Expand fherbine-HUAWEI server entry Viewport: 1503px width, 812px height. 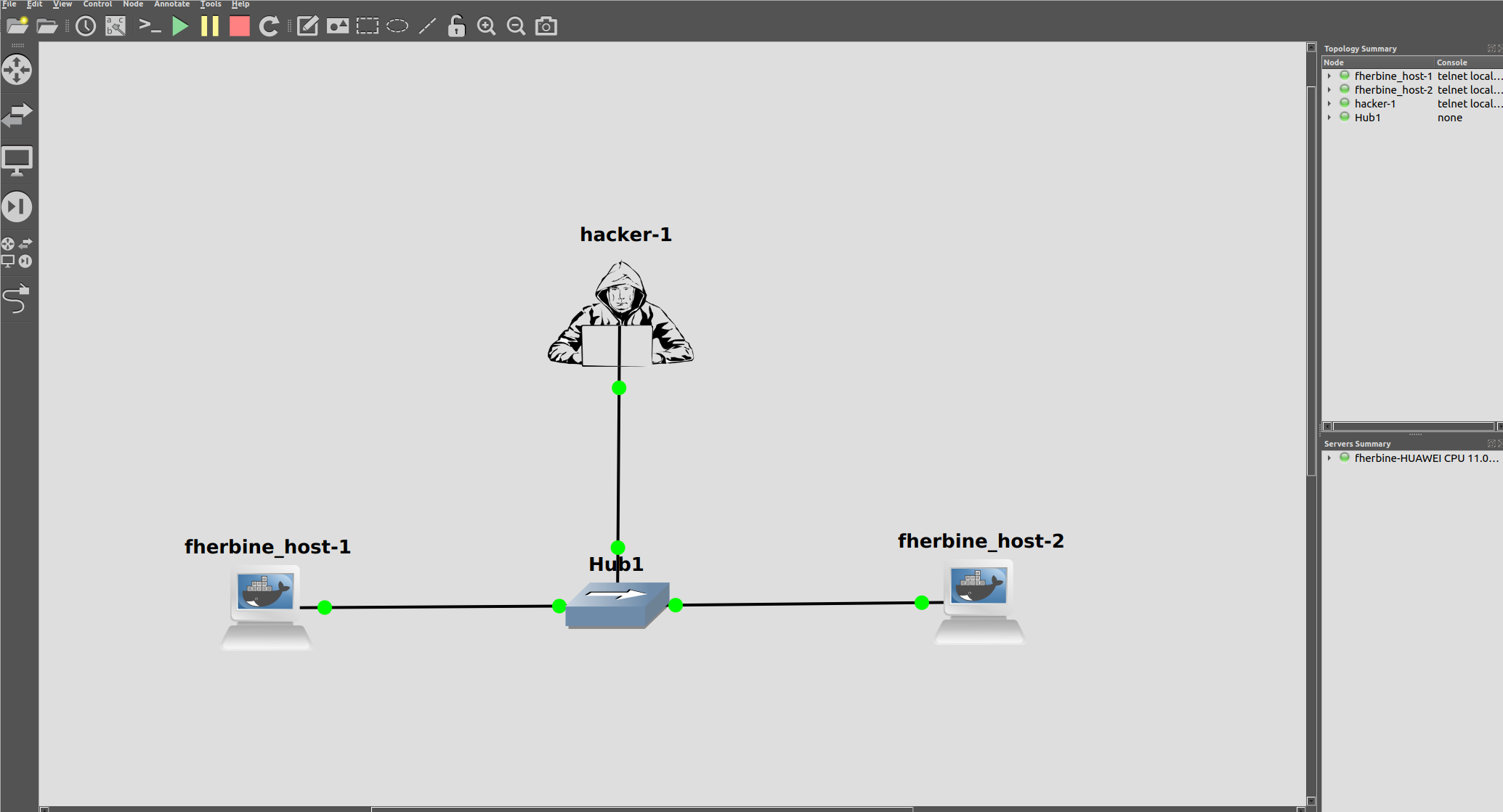(x=1329, y=458)
